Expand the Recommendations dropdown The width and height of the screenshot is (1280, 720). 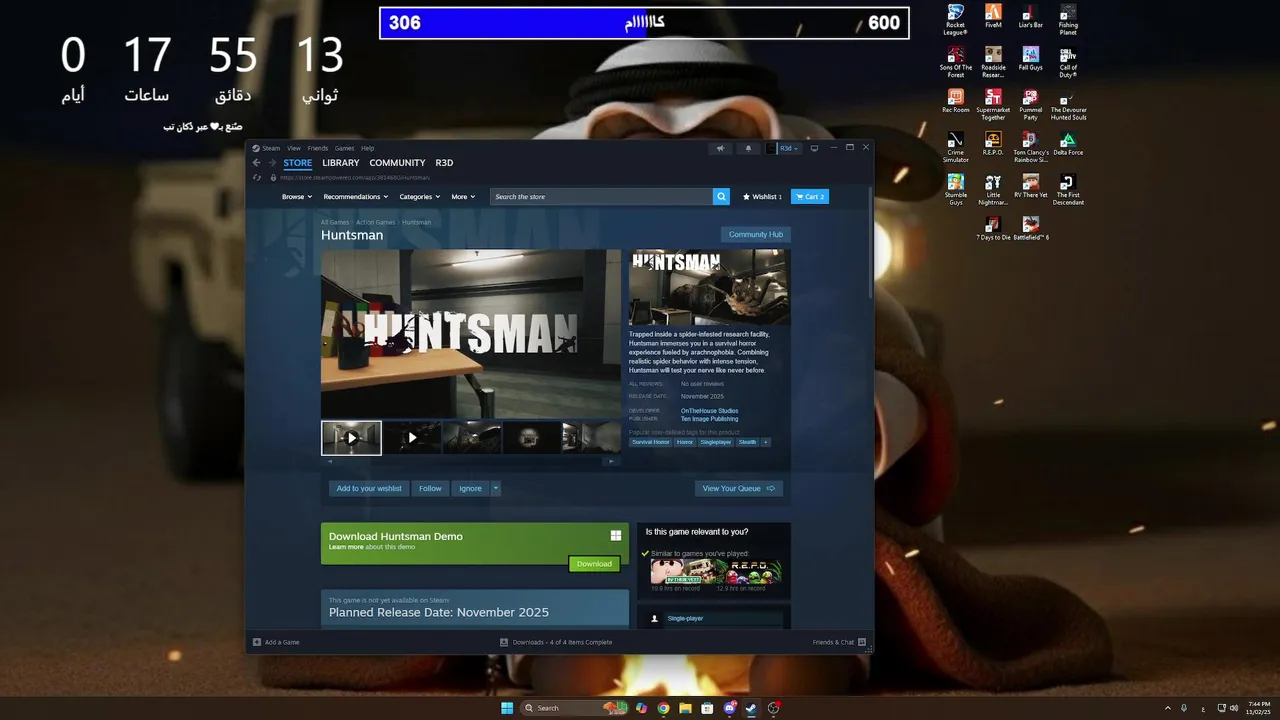[355, 197]
